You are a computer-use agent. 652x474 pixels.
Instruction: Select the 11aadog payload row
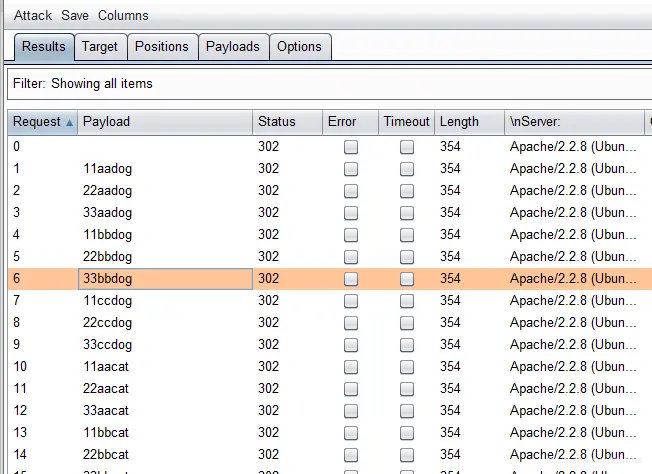(x=164, y=169)
